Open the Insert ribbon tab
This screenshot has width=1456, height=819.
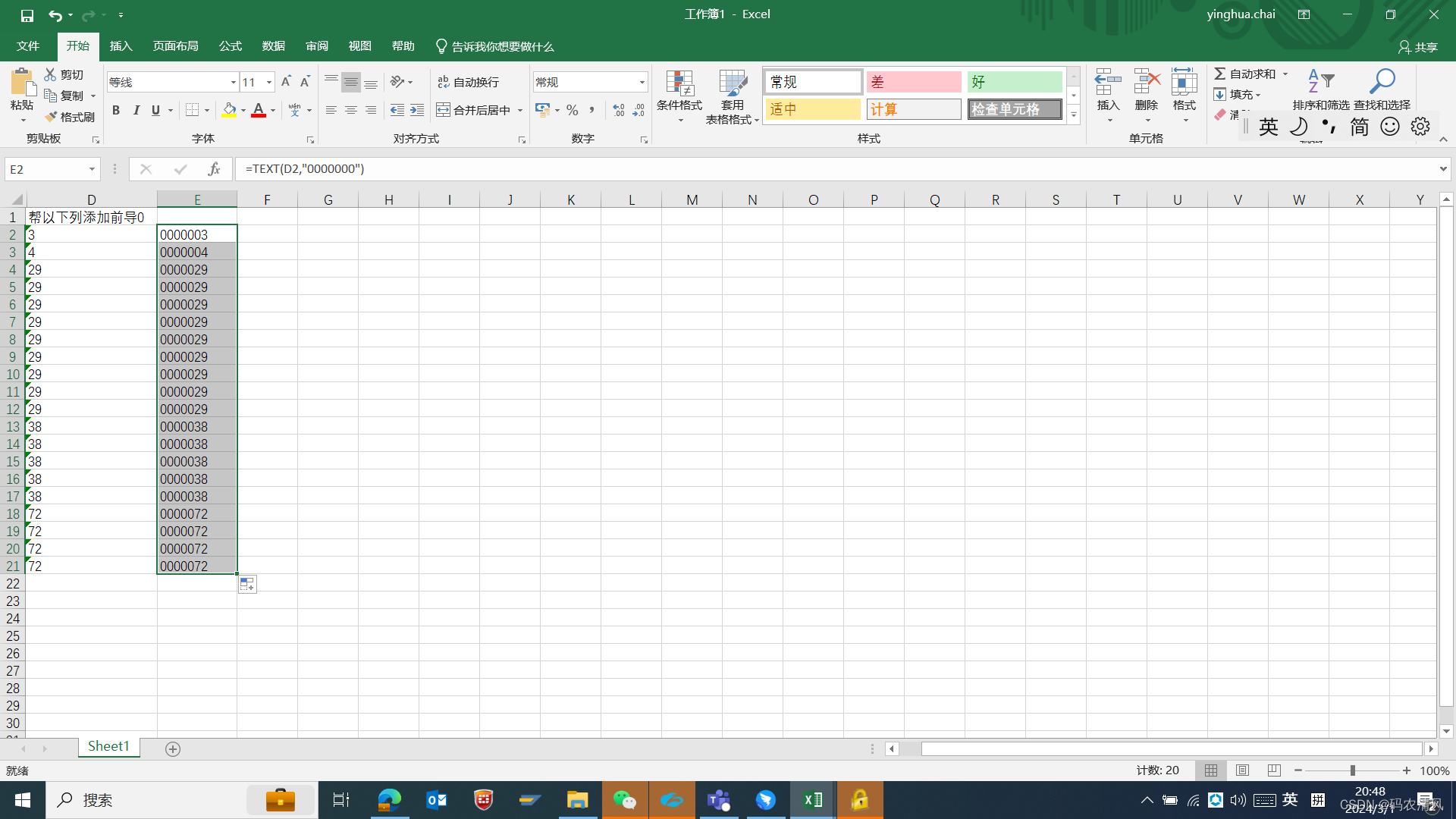click(121, 46)
